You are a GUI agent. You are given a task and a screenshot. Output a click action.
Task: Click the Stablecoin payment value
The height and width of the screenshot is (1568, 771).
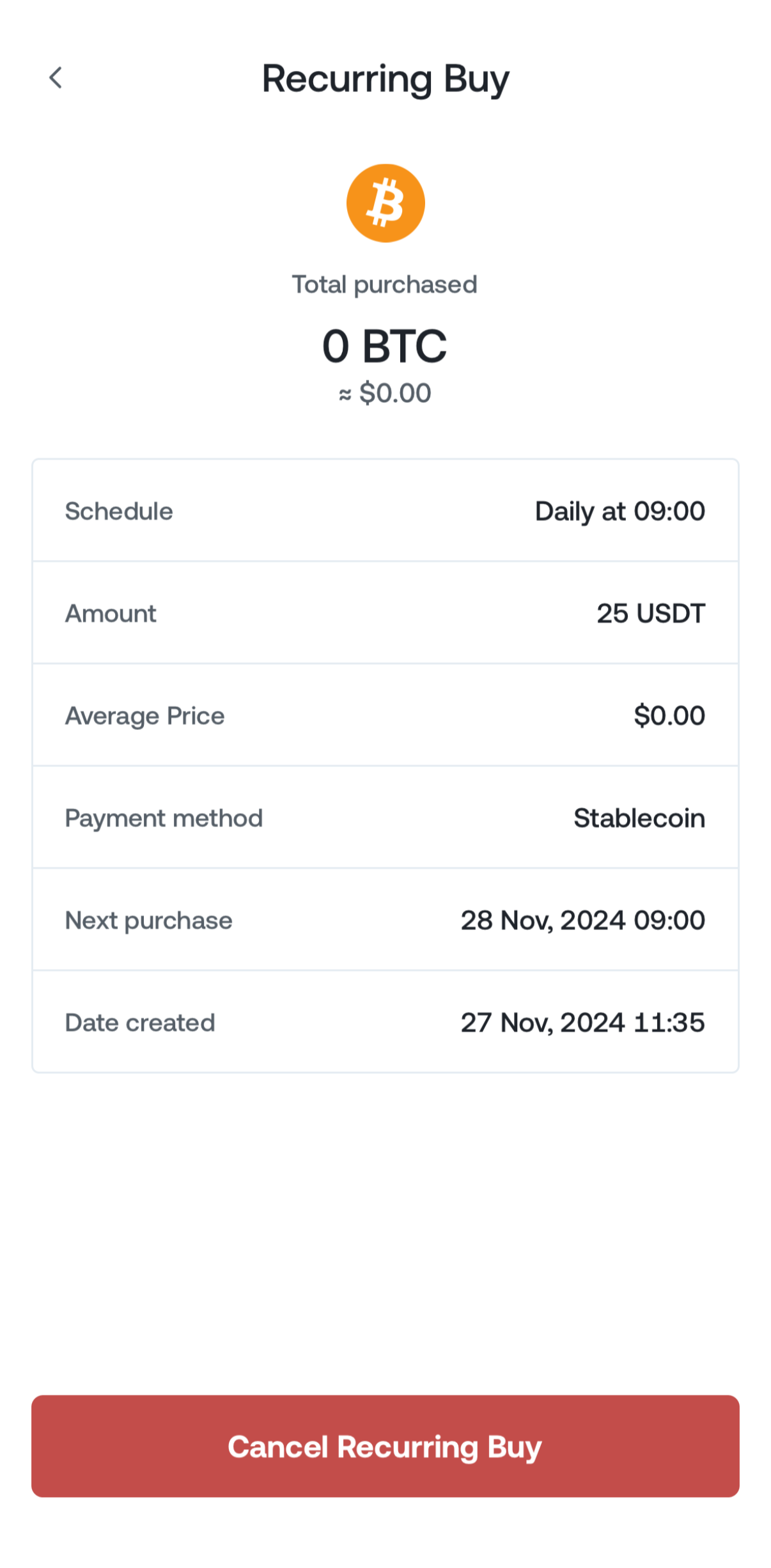point(639,818)
